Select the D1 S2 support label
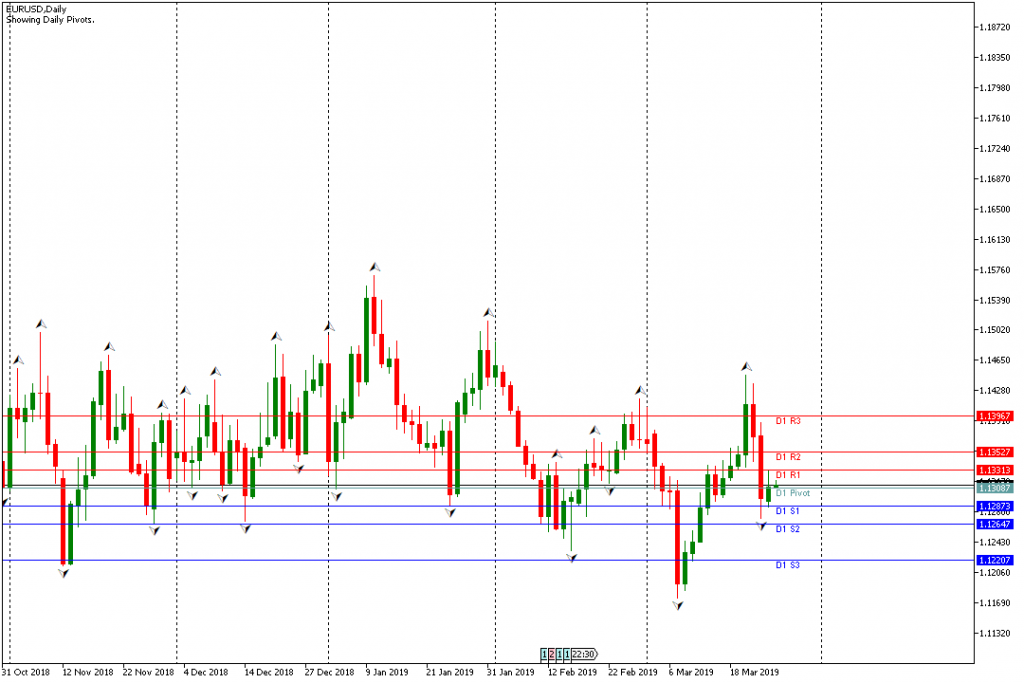Image resolution: width=1024 pixels, height=683 pixels. [x=787, y=528]
